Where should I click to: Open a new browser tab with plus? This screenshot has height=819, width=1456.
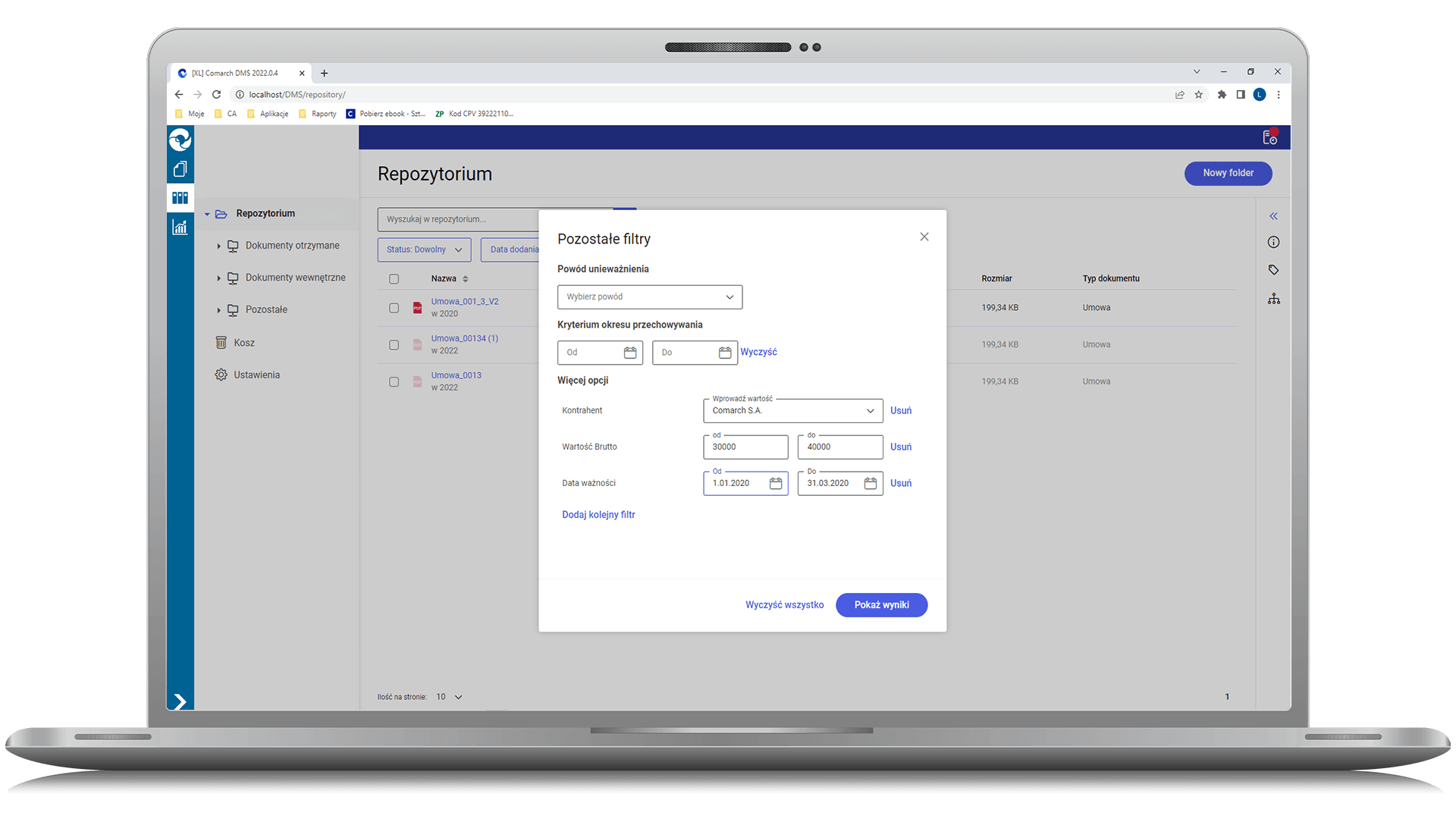point(325,74)
